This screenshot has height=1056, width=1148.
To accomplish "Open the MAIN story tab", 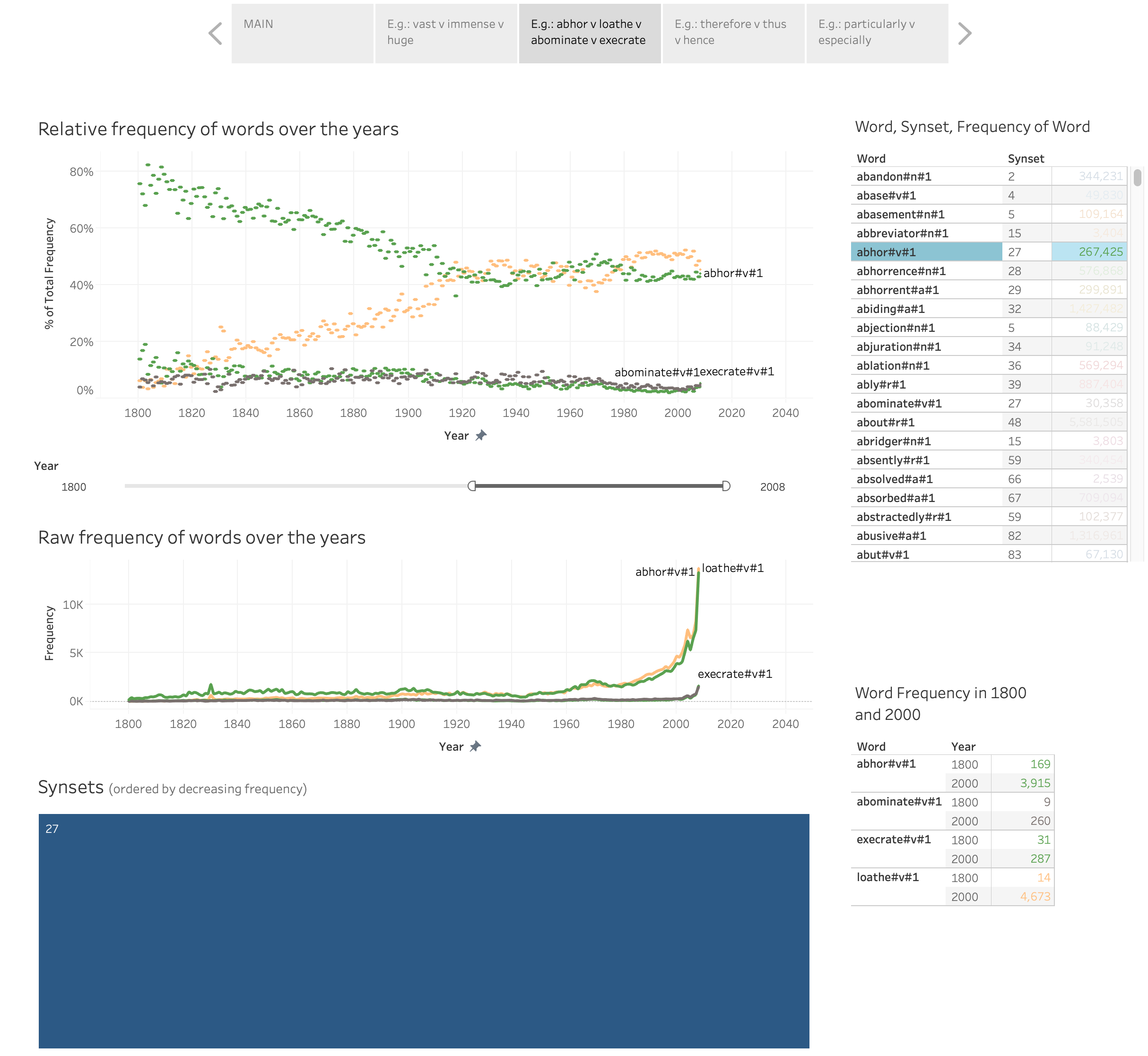I will [x=302, y=34].
